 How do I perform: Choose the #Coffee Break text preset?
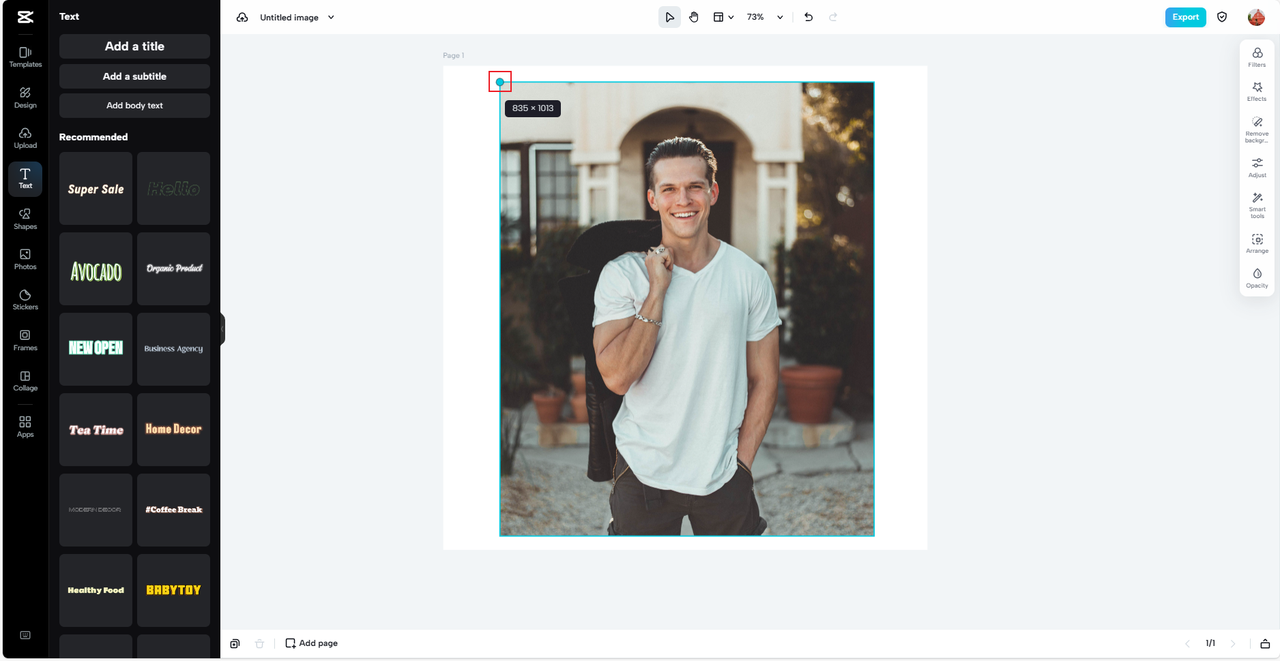[173, 510]
